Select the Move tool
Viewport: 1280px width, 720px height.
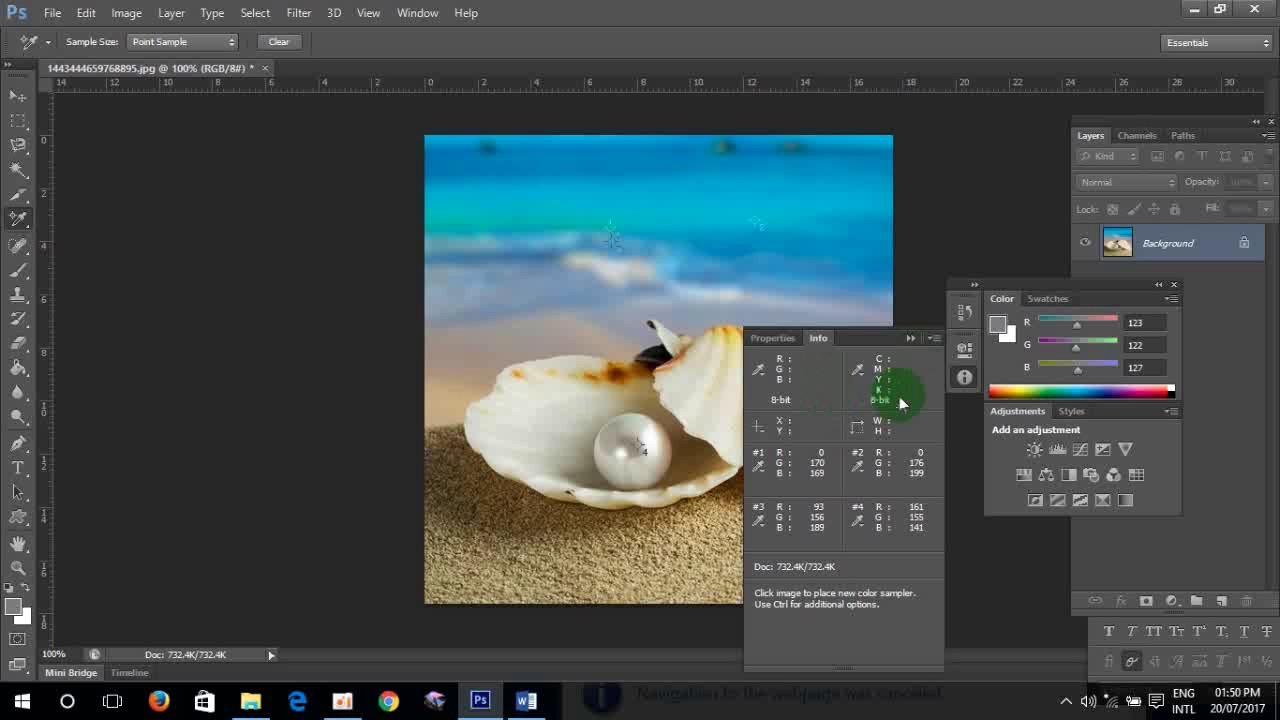click(18, 96)
